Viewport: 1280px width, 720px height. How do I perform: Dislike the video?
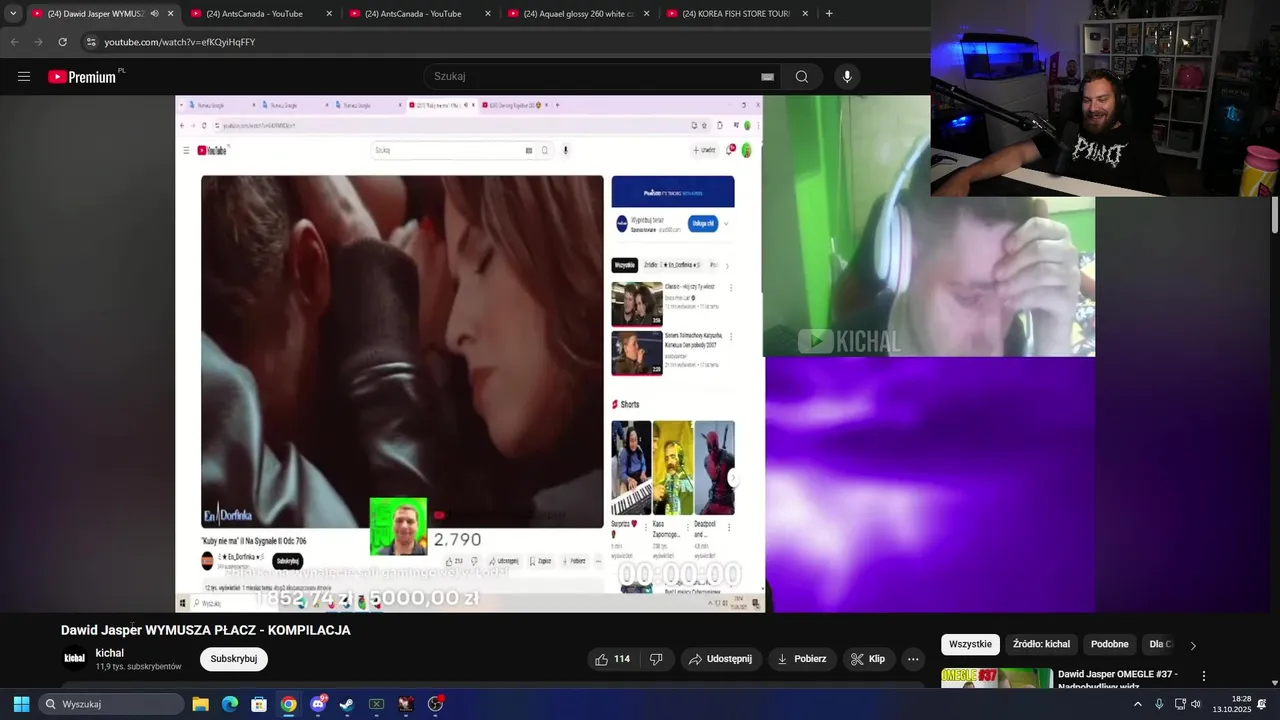click(656, 659)
